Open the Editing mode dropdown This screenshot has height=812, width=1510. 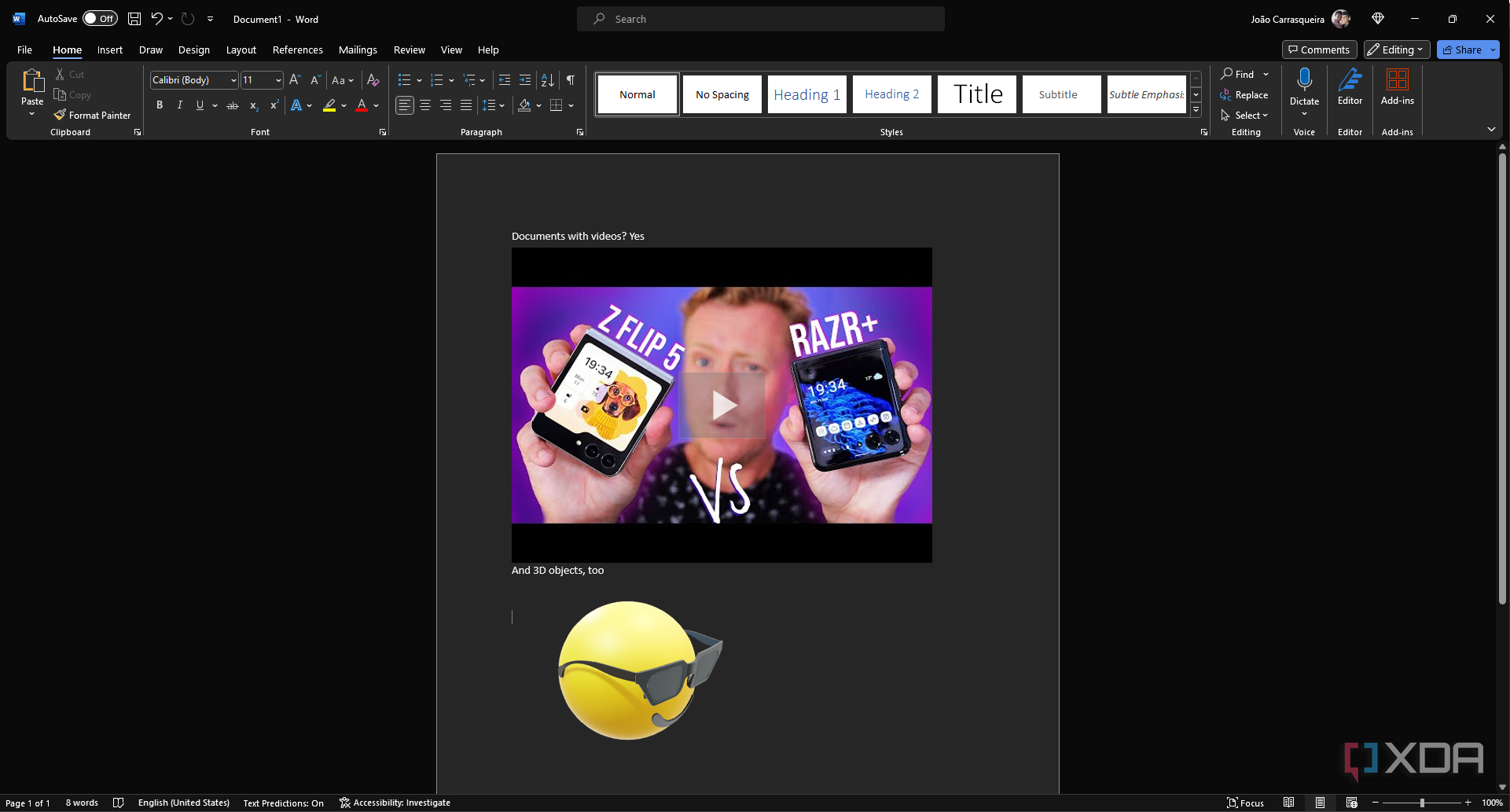(1396, 50)
